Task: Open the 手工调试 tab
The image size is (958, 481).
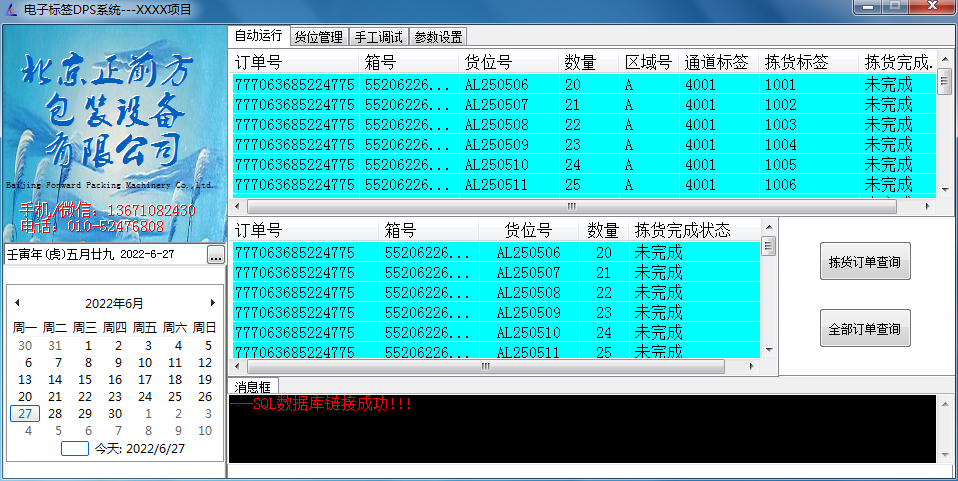Action: 378,37
